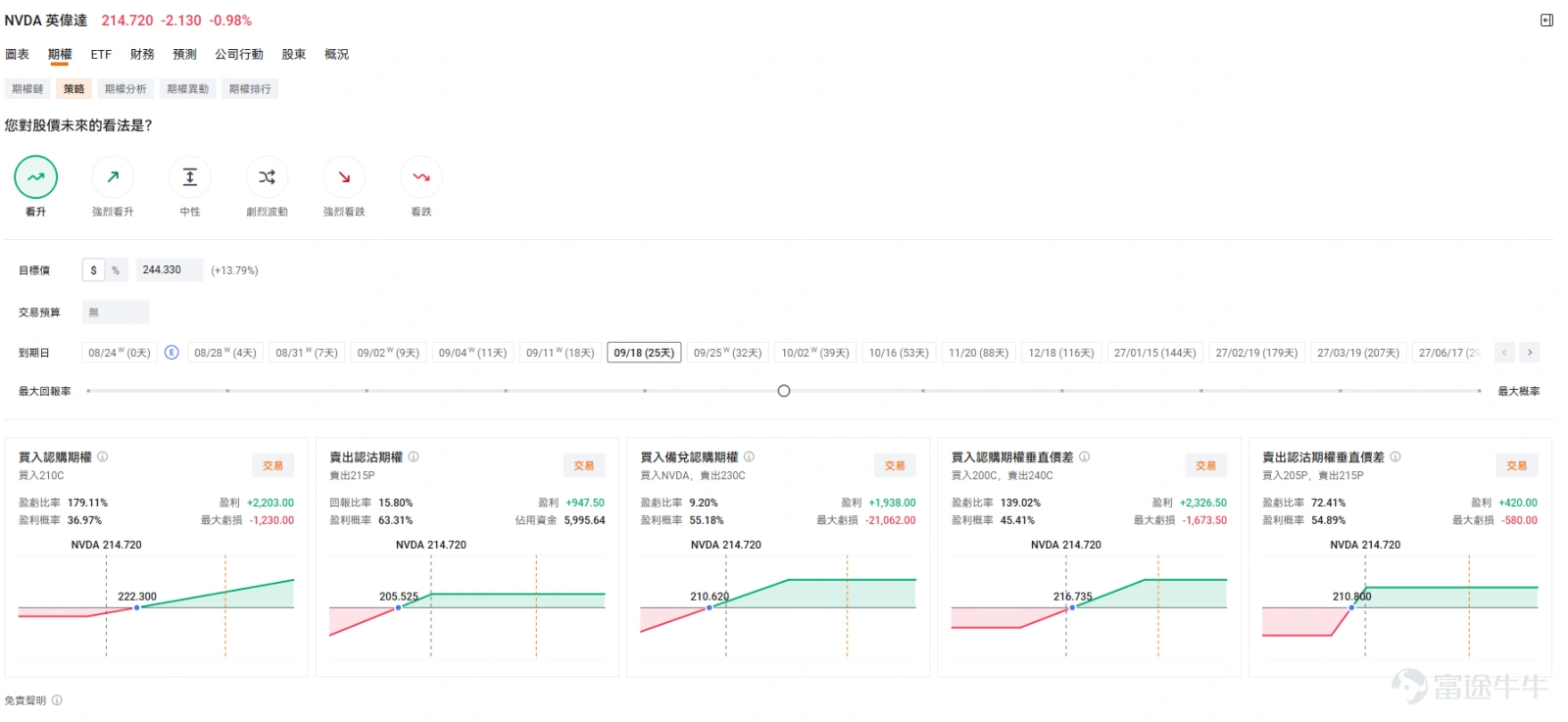Select expiry date 09/02 (9天)
This screenshot has height=722, width=1568.
[388, 353]
